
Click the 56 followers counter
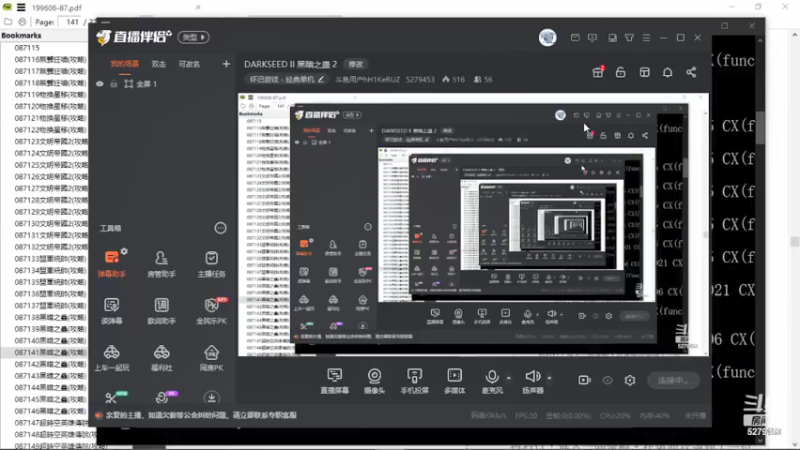click(483, 80)
